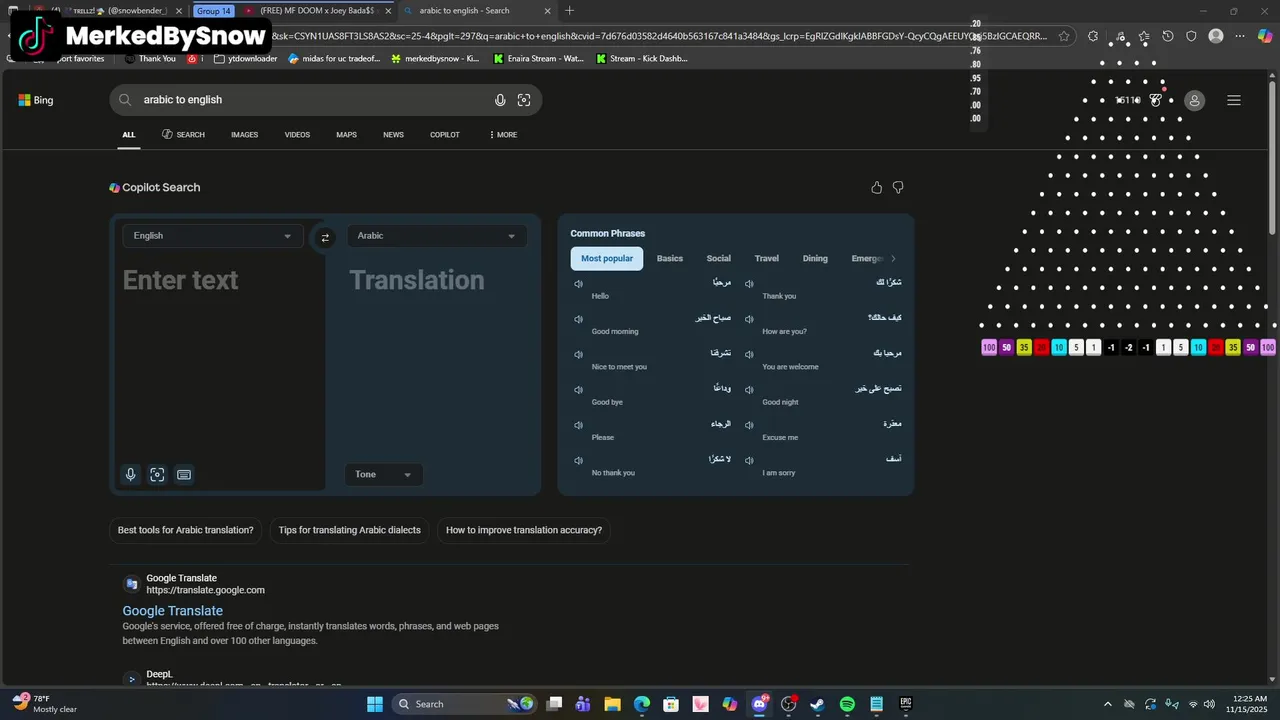Play audio for 'I am sorry' phrase

(749, 461)
